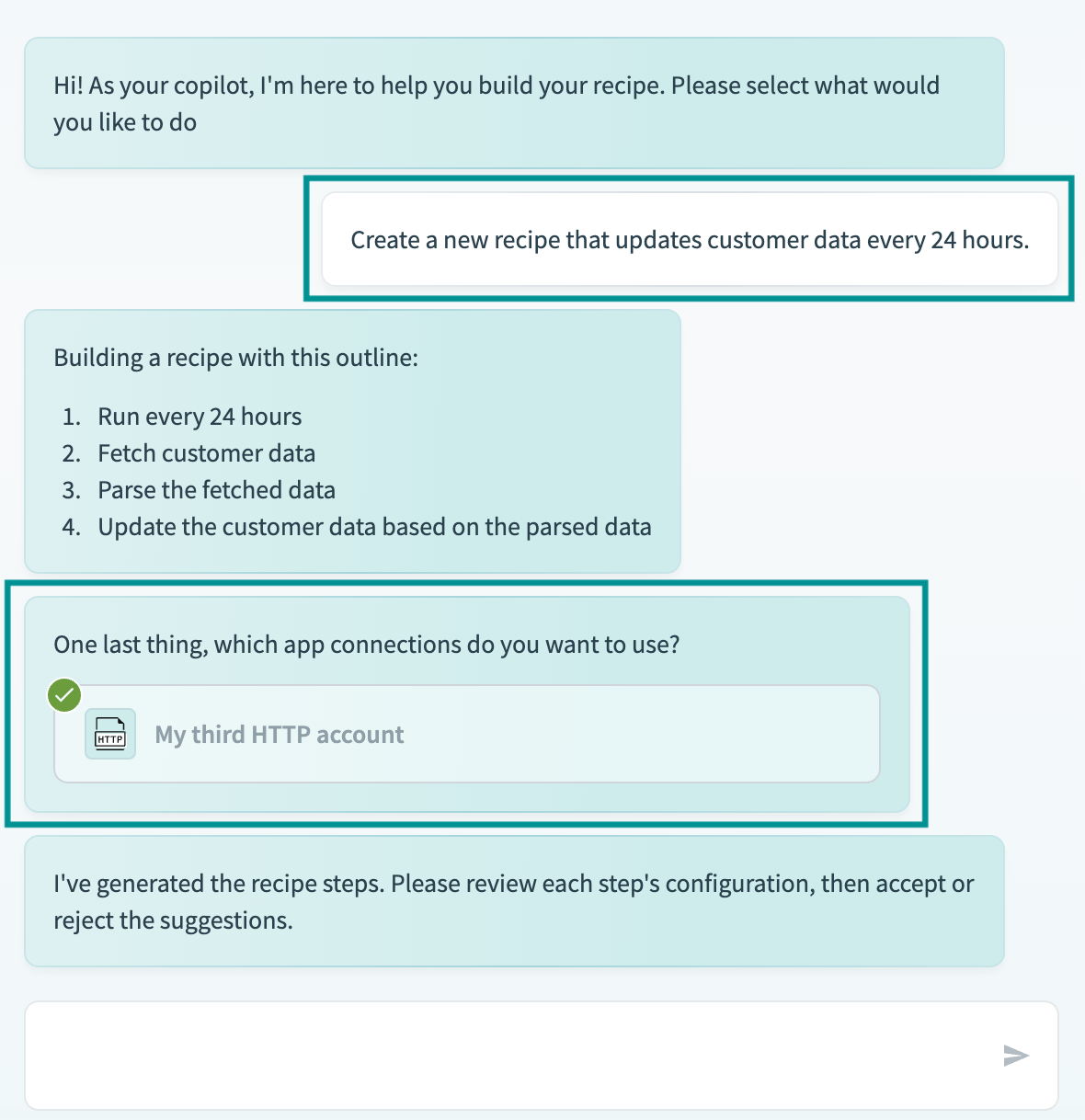
Task: Click the 'Hi! As your copilot' greeting message
Action: click(497, 103)
